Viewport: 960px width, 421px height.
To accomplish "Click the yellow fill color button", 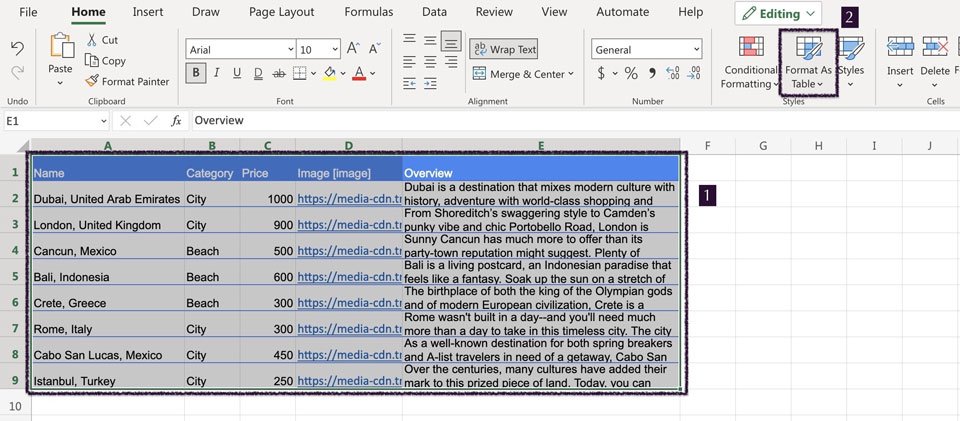I will coord(329,73).
